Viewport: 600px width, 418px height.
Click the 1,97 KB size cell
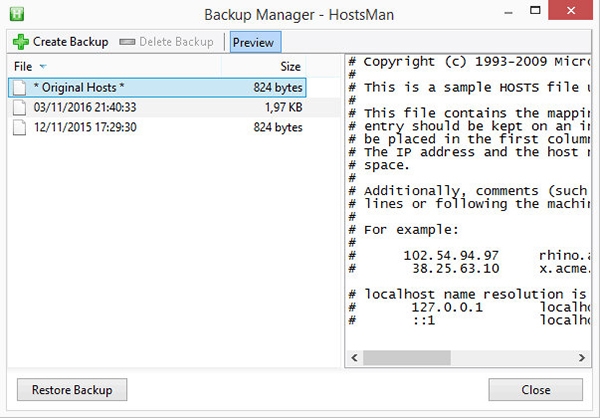click(284, 108)
